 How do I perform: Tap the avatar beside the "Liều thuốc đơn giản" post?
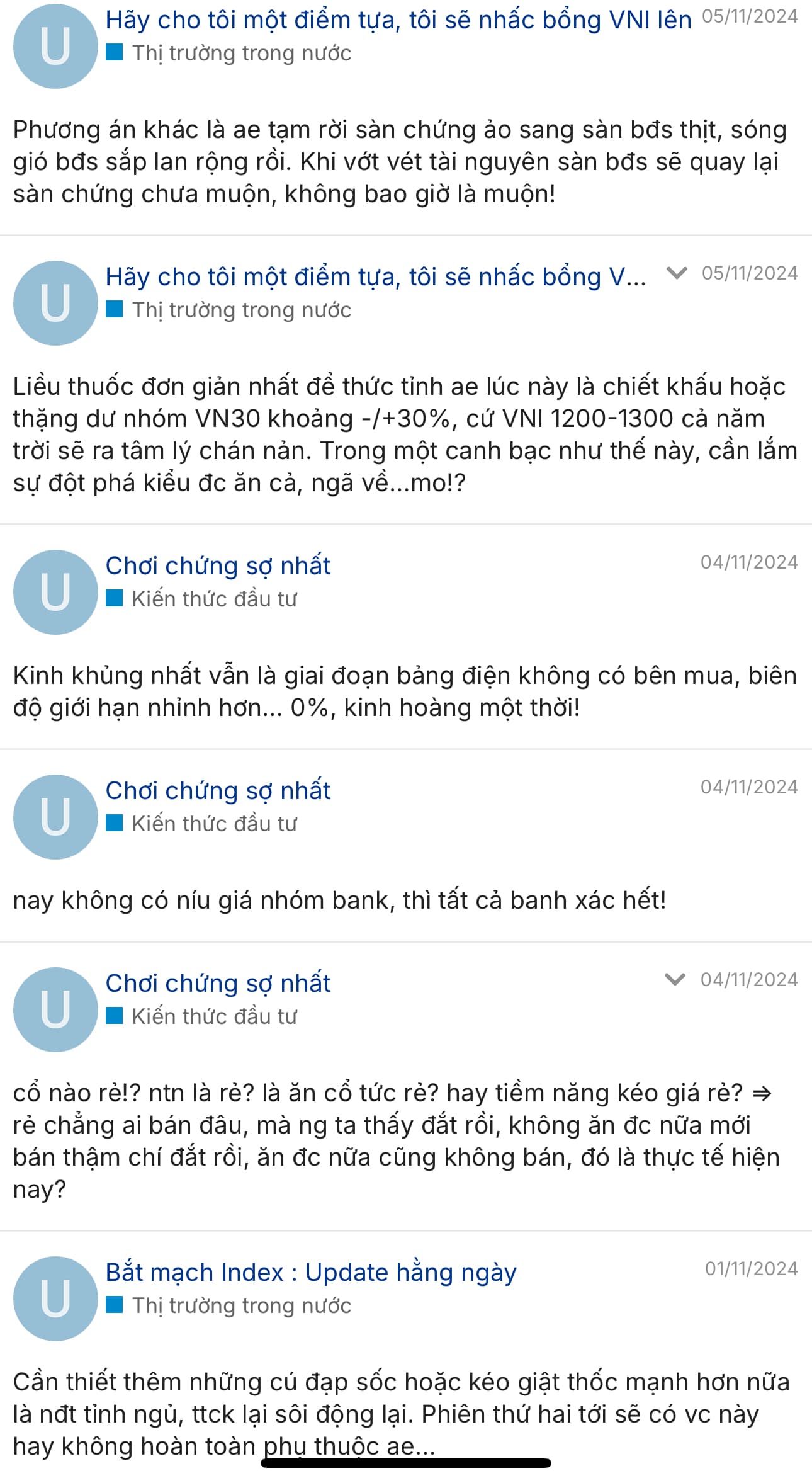tap(55, 303)
